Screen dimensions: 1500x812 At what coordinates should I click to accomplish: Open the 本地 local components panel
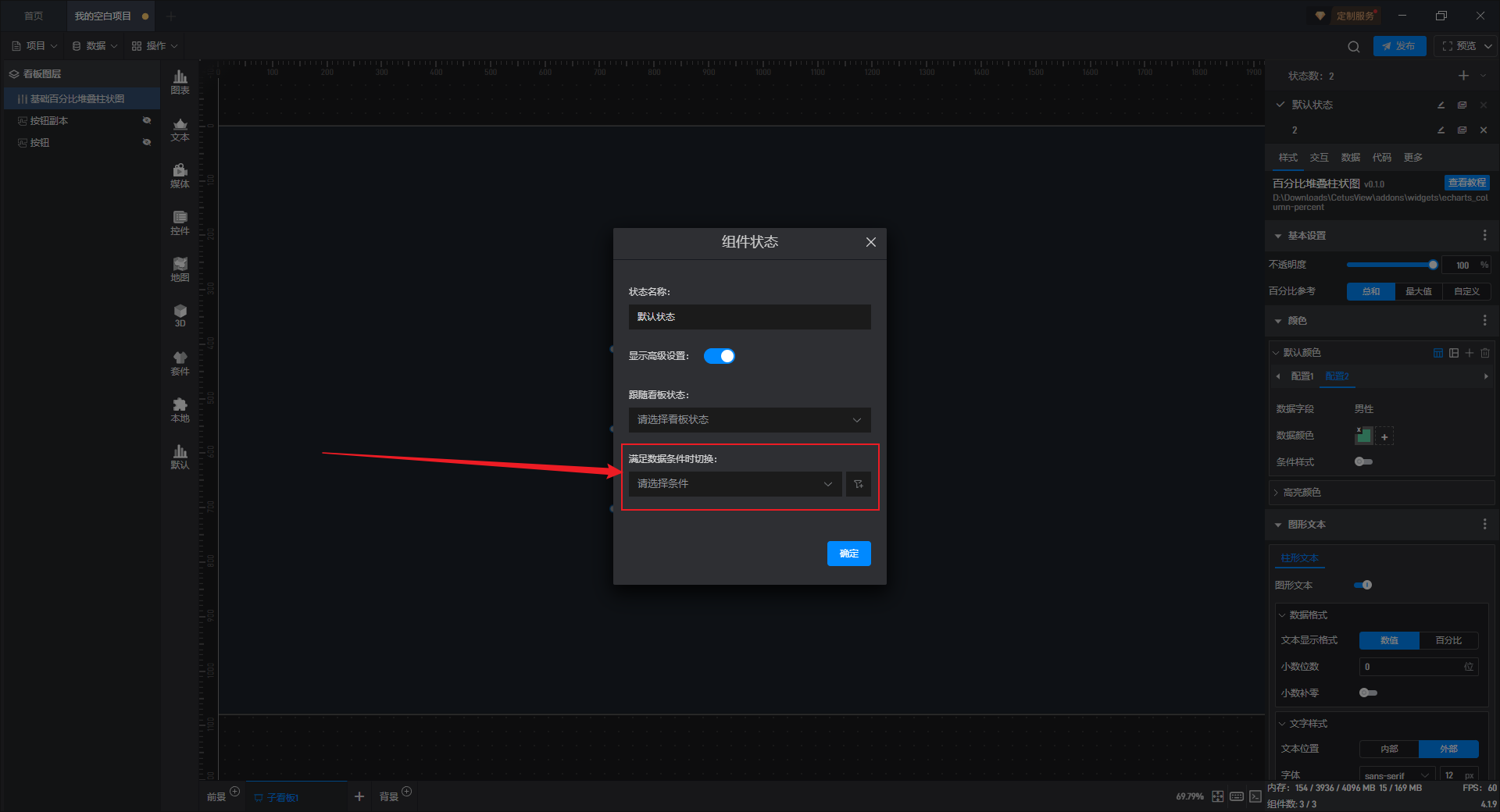click(x=180, y=410)
